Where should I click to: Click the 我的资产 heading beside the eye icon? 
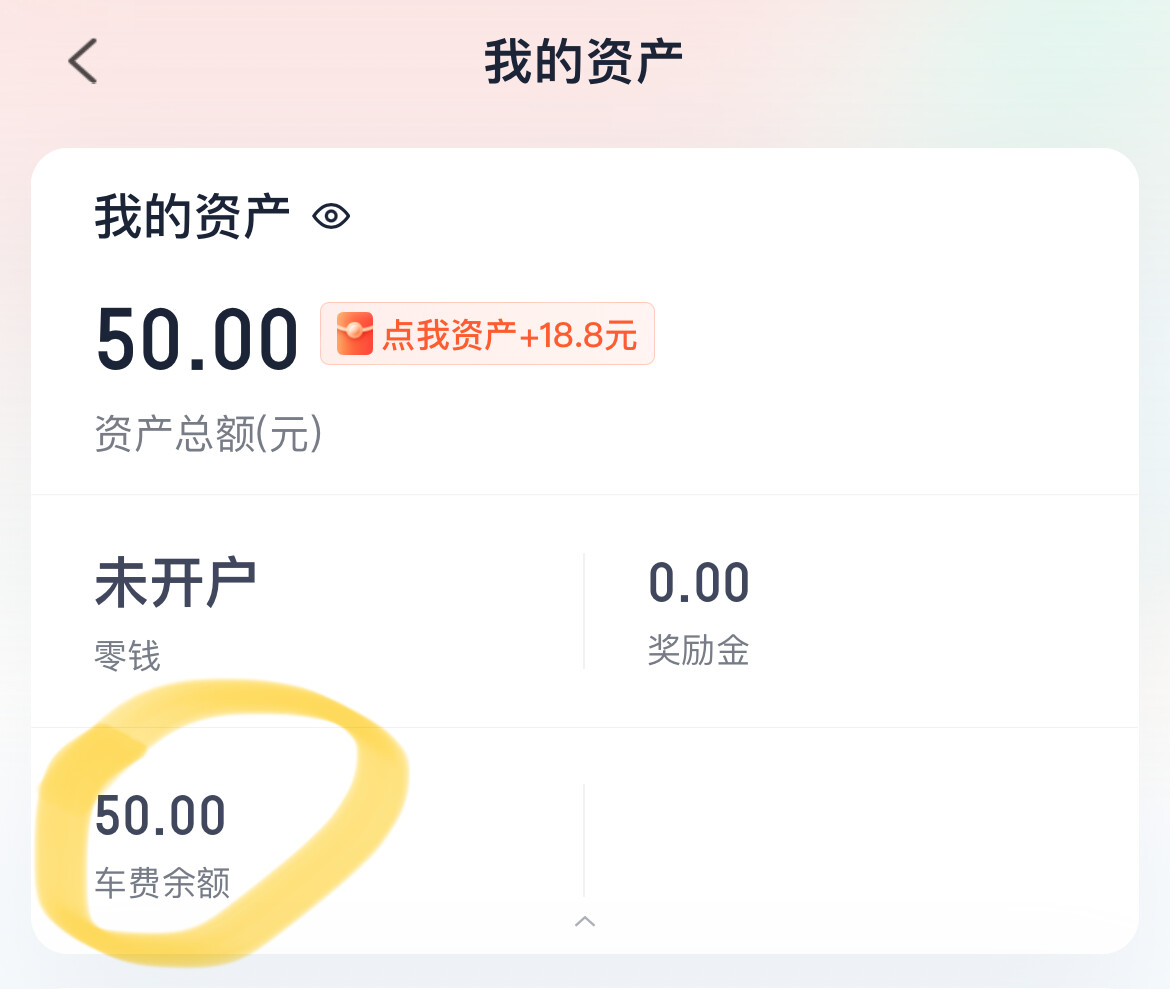click(x=192, y=216)
